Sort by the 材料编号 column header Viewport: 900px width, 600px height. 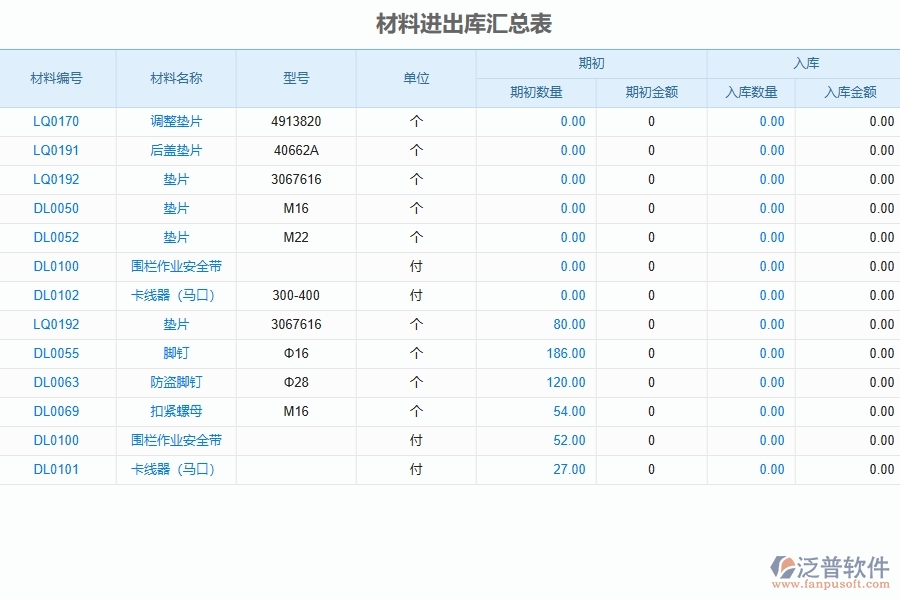(x=57, y=78)
